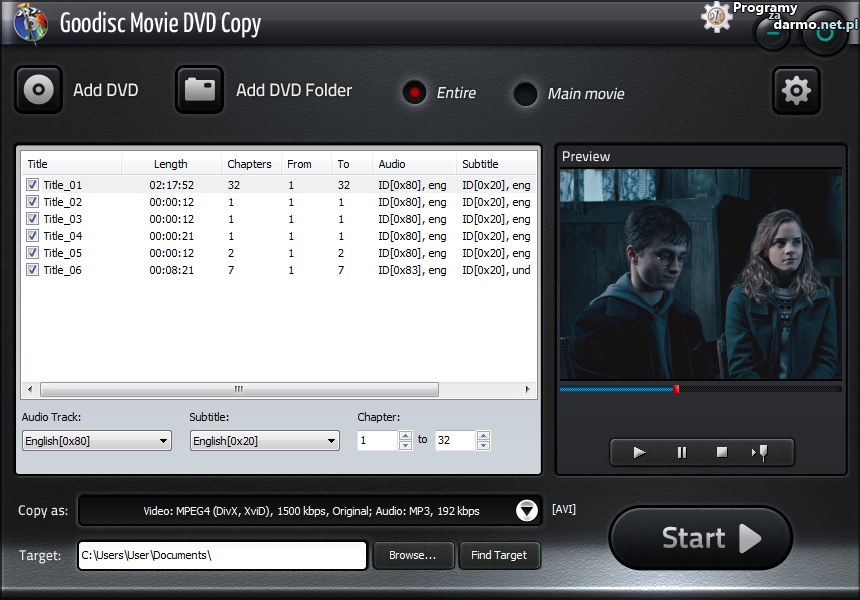
Task: Open the Audio Track dropdown
Action: pyautogui.click(x=97, y=440)
